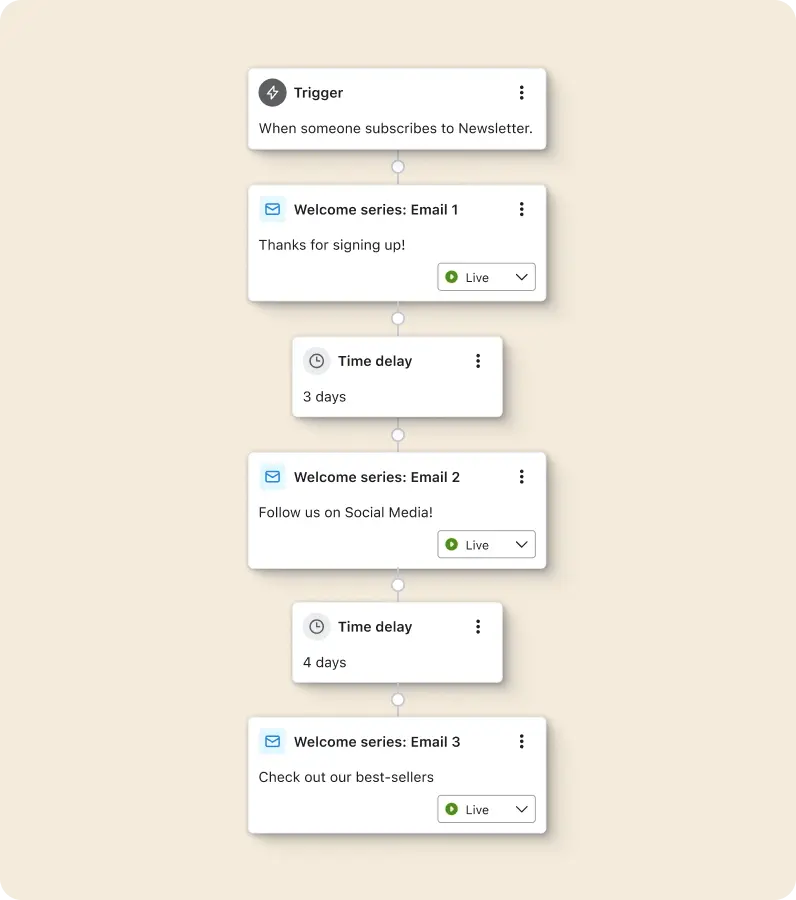Image resolution: width=796 pixels, height=900 pixels.
Task: Toggle the Live status on Email 2
Action: click(x=486, y=544)
